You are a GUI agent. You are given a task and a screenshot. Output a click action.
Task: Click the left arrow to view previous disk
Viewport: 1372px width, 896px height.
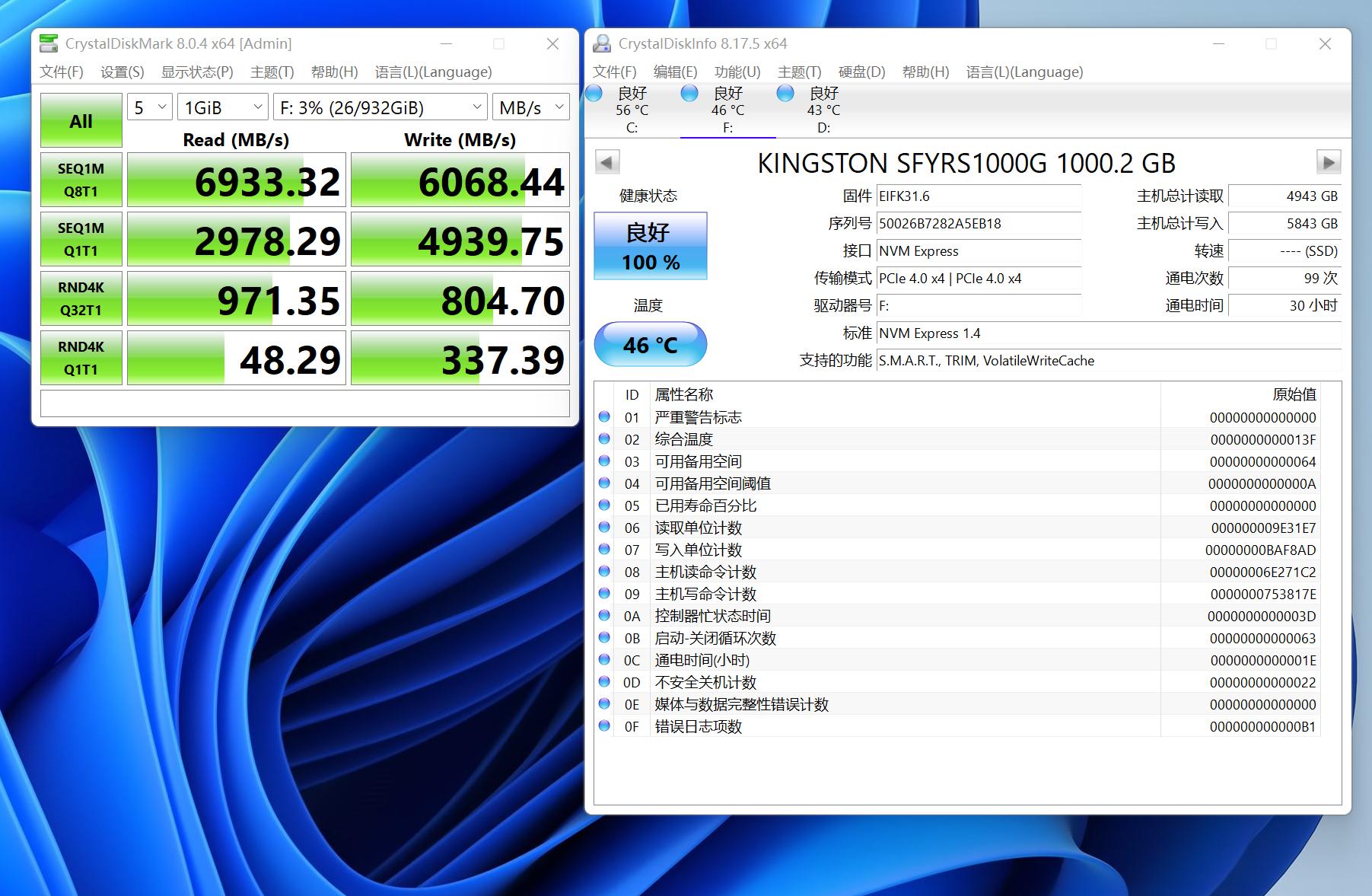606,162
